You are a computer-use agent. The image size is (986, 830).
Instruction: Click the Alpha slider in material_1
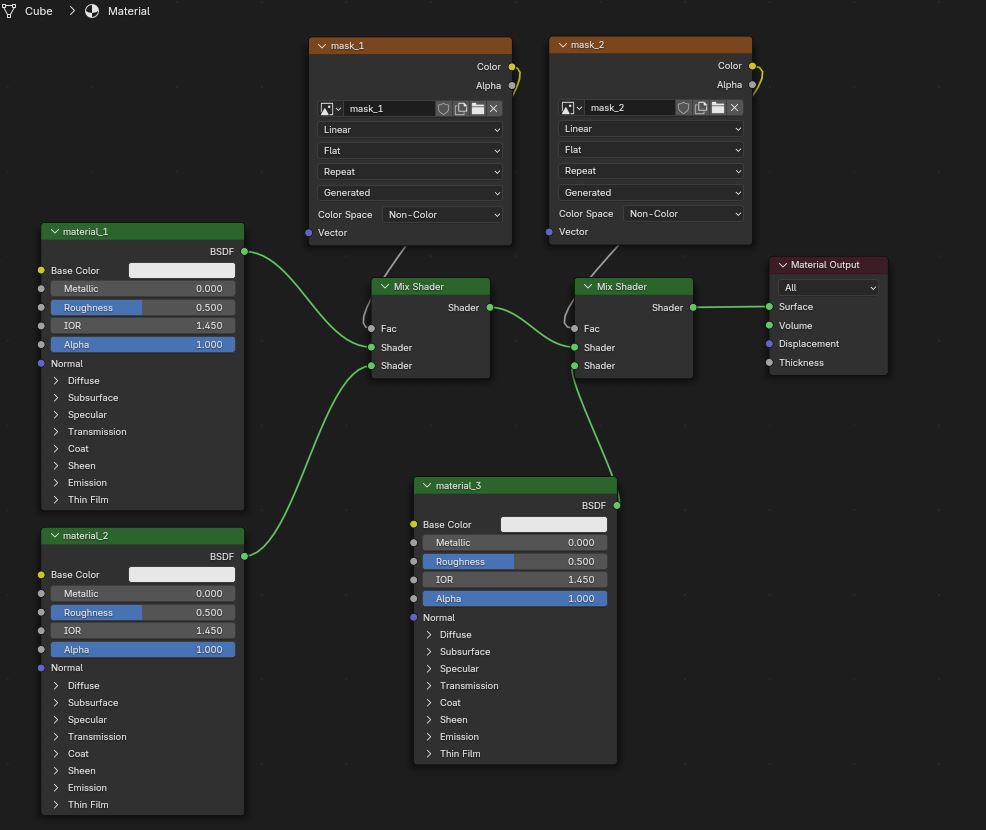[x=143, y=345]
